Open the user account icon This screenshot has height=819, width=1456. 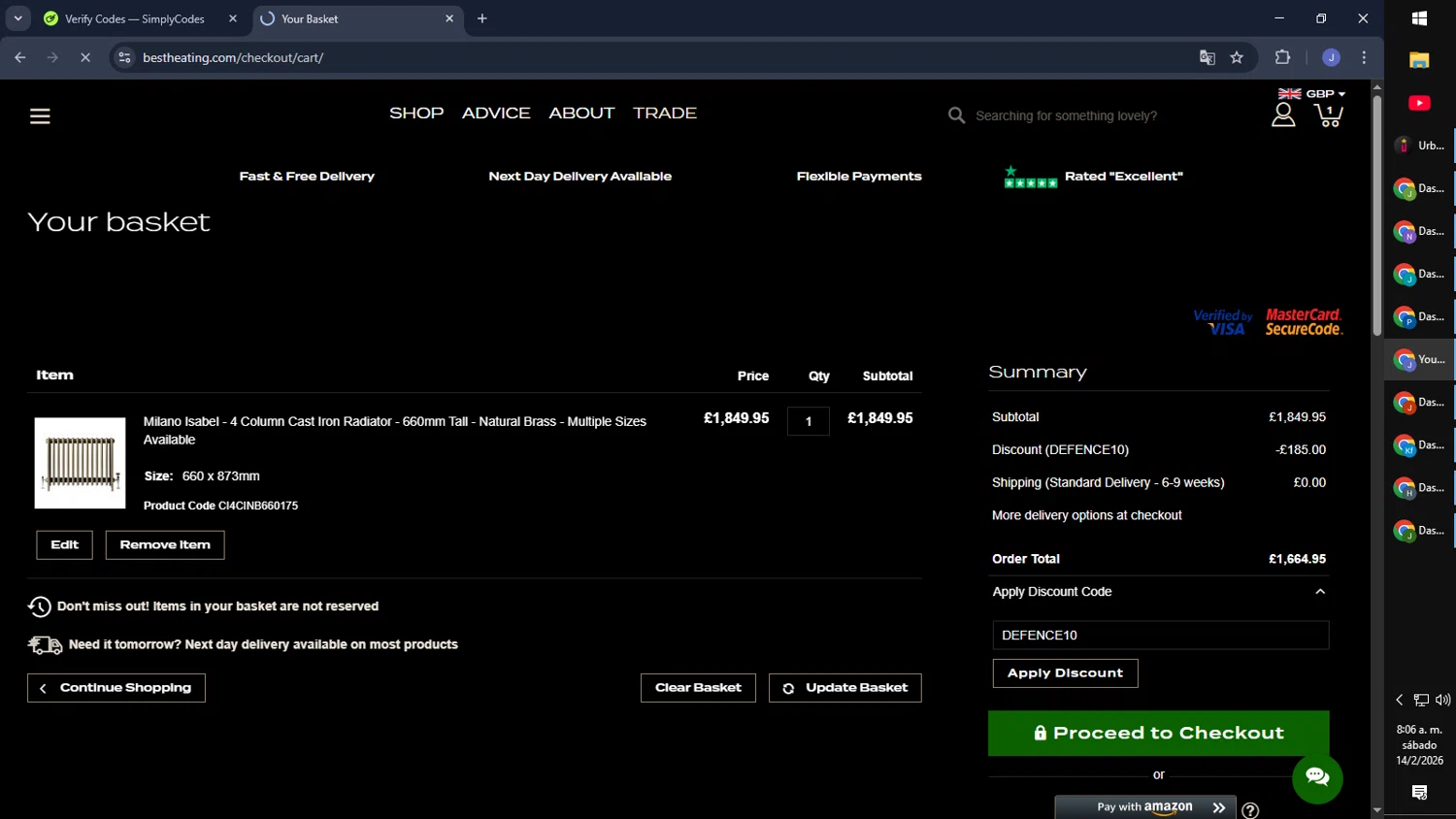(1283, 115)
